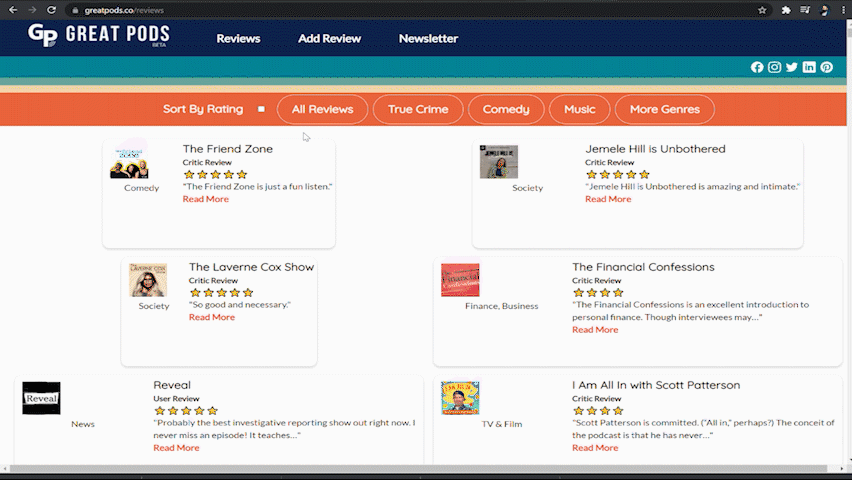Image resolution: width=852 pixels, height=480 pixels.
Task: Open the More Genres dropdown
Action: pos(665,109)
